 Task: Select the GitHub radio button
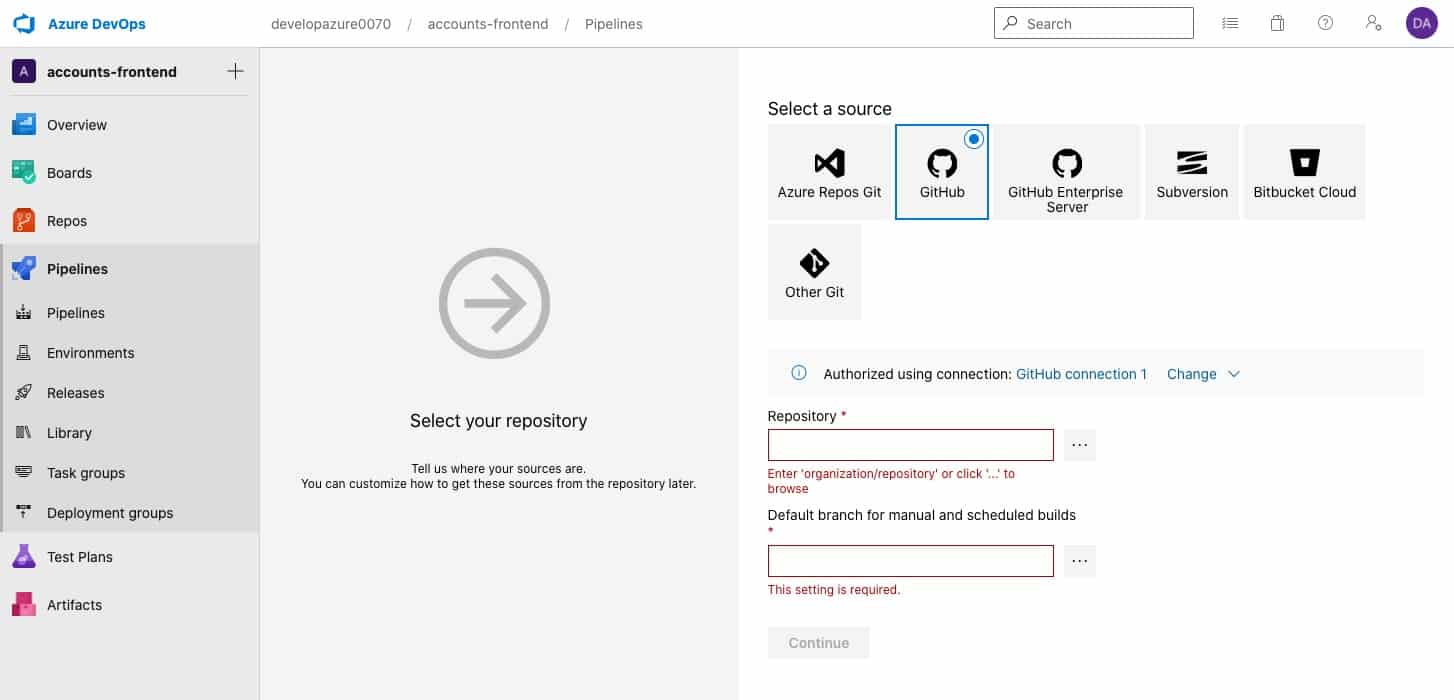973,139
